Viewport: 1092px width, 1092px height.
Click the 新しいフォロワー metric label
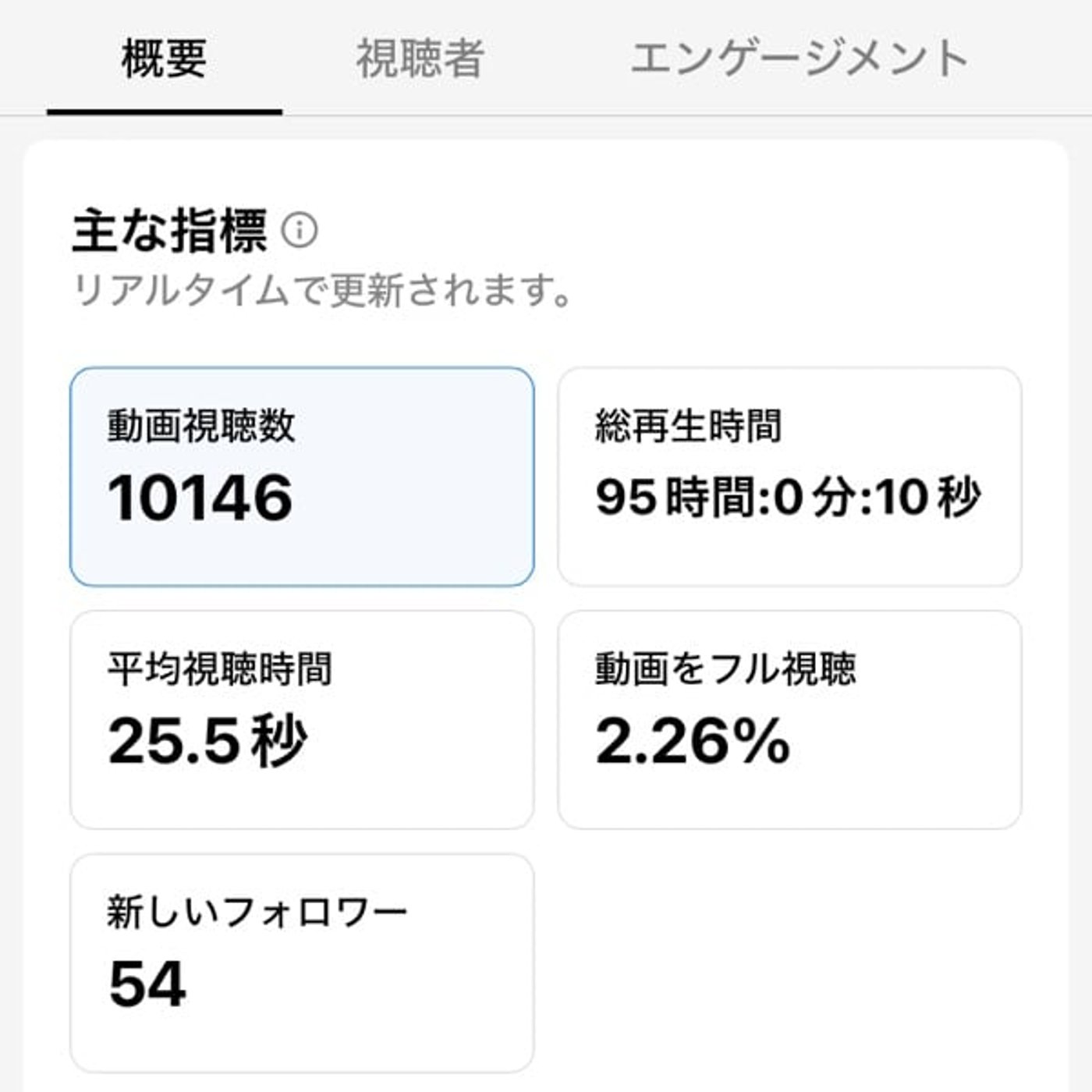click(257, 912)
